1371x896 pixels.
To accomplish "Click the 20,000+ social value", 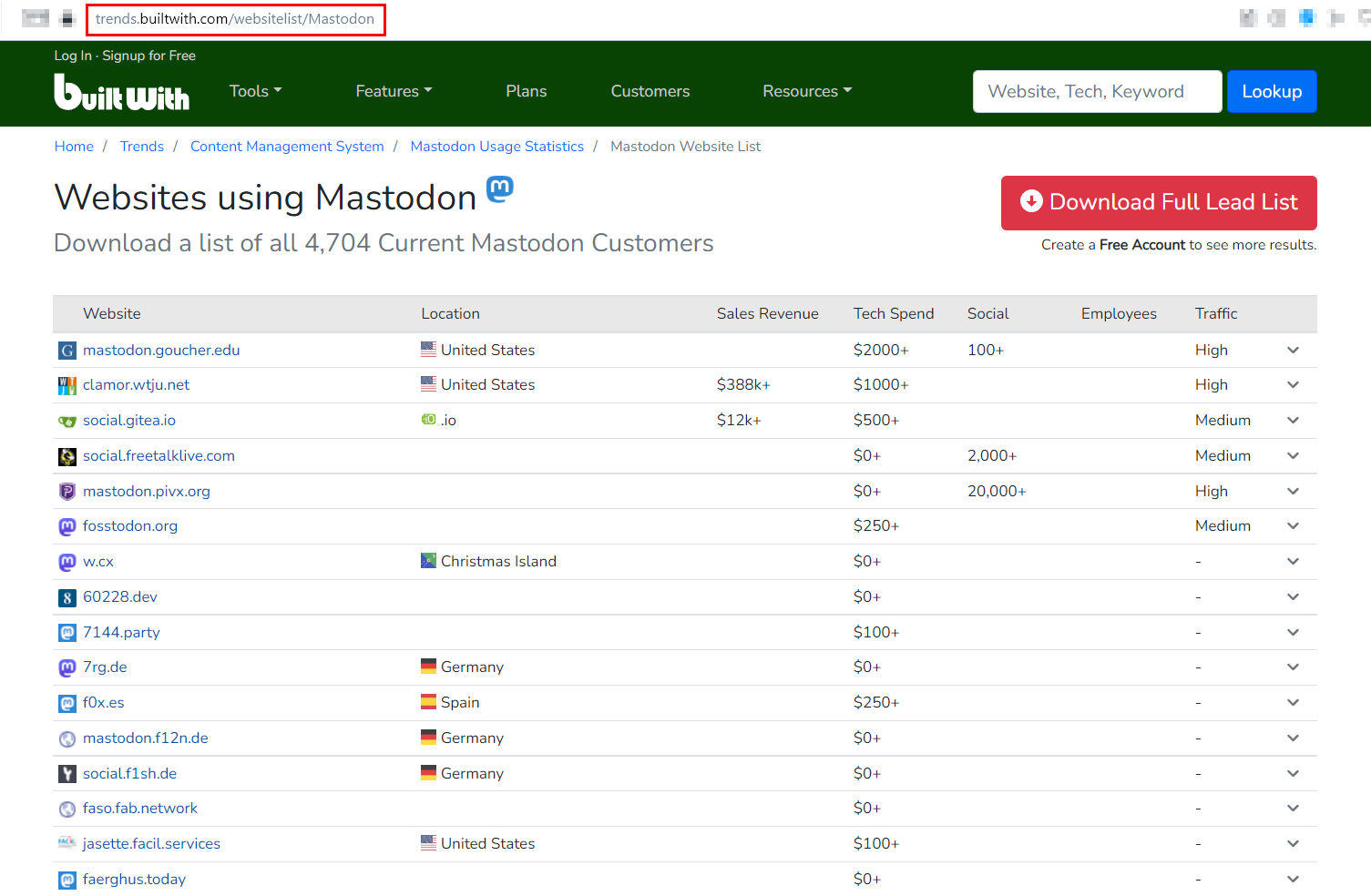I will pos(997,491).
